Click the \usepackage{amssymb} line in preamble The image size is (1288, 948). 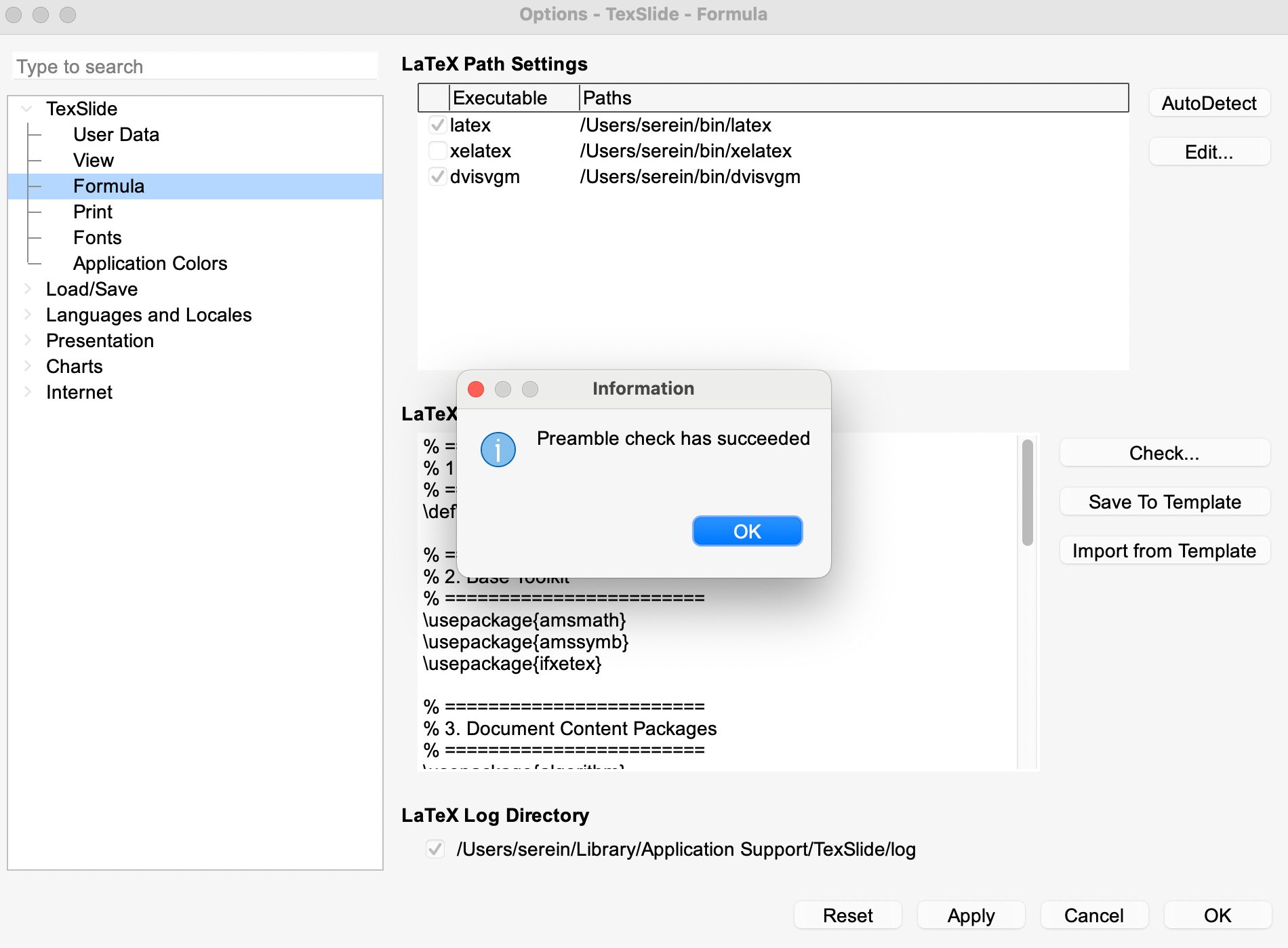pos(526,641)
